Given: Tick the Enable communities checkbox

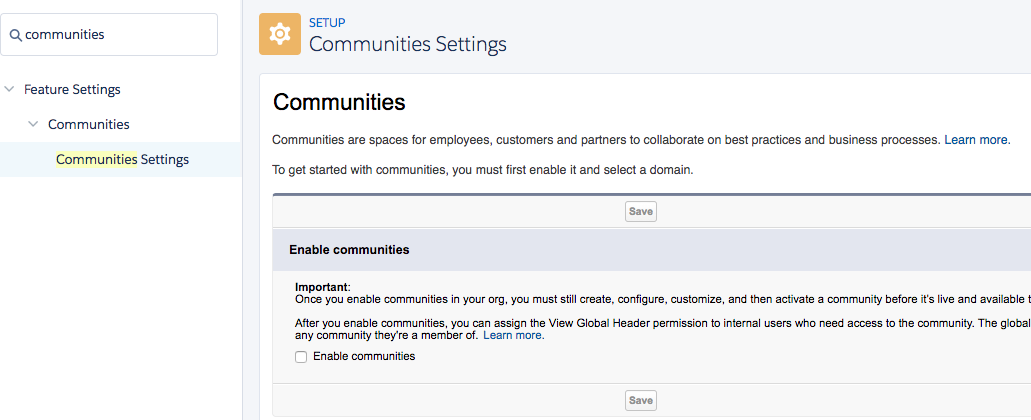Looking at the screenshot, I should (x=301, y=357).
